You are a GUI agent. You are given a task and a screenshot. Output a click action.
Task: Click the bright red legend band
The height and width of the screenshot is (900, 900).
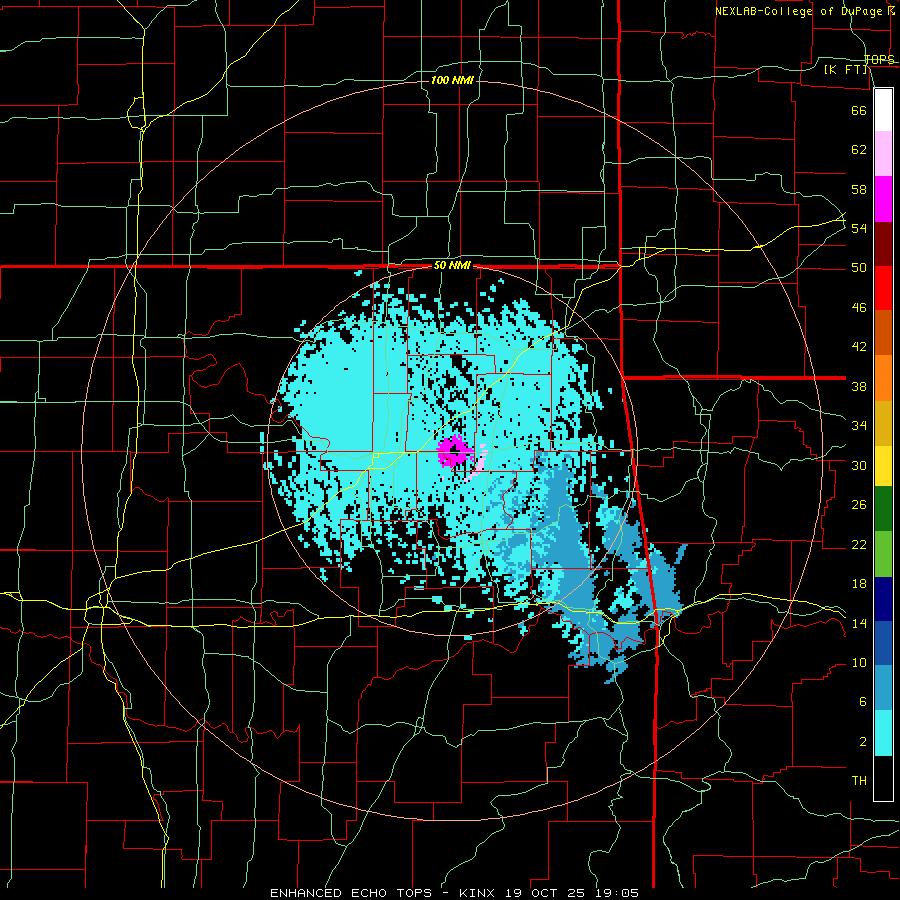click(883, 288)
